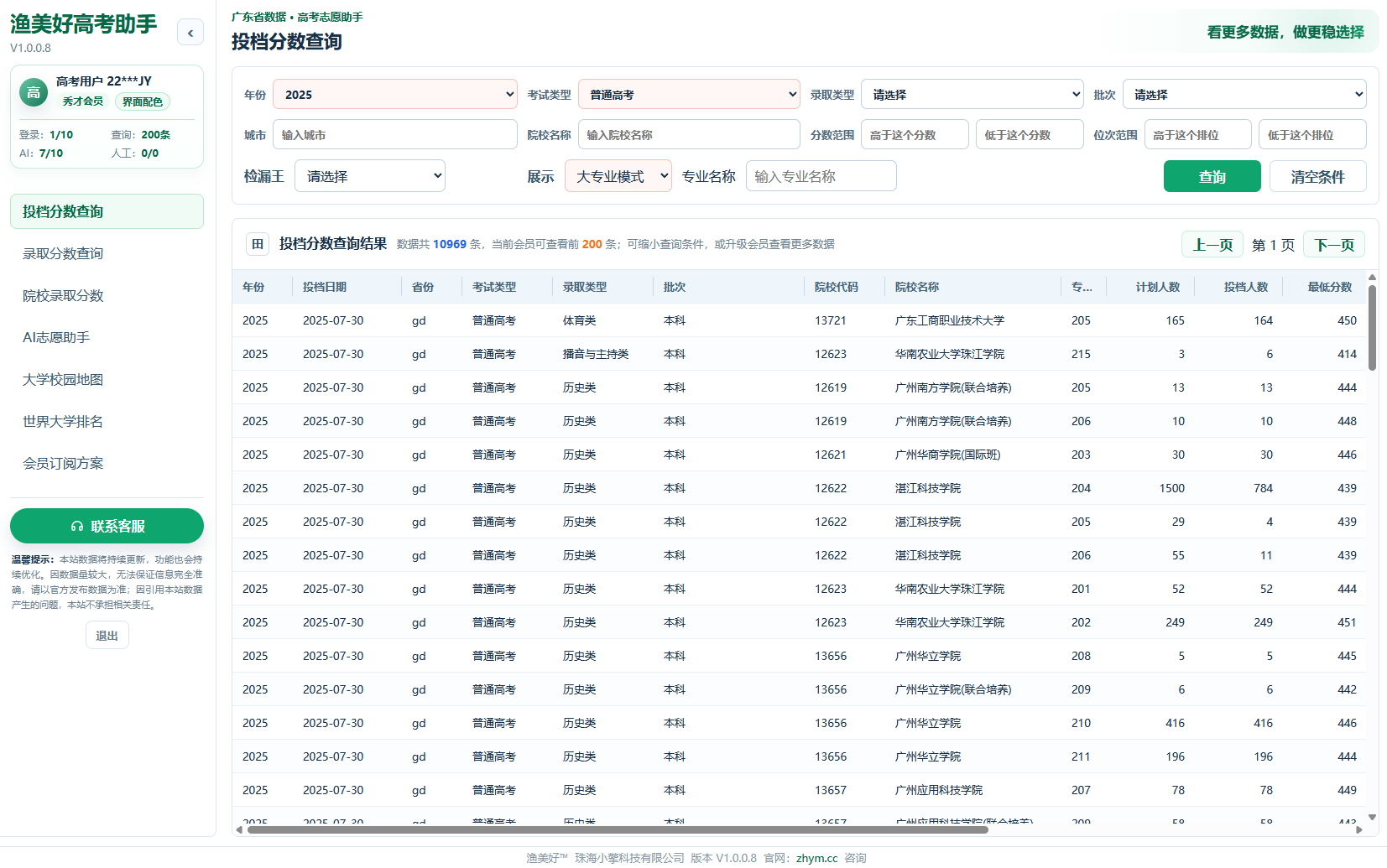This screenshot has width=1387, height=868.
Task: Go to 下一页
Action: pyautogui.click(x=1334, y=244)
